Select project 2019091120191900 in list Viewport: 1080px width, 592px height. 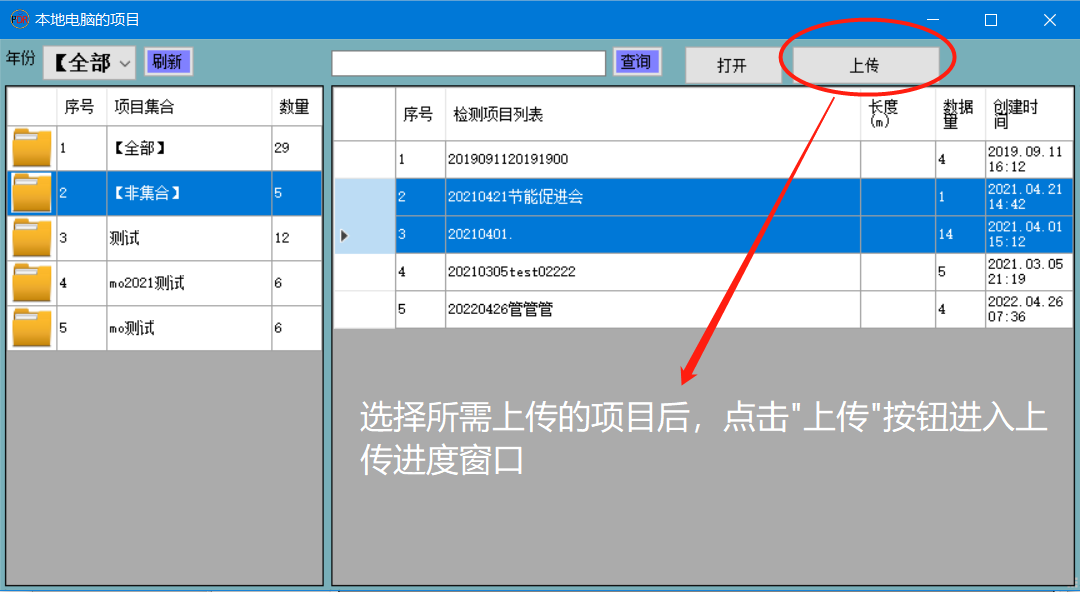pos(652,159)
